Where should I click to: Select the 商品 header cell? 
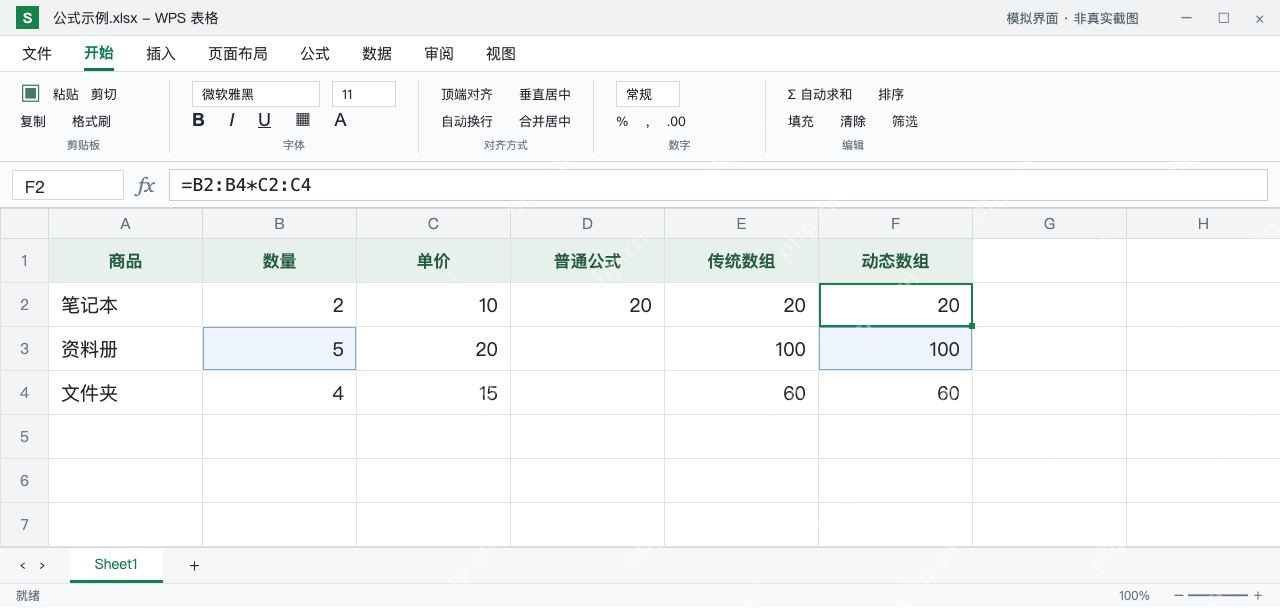126,261
